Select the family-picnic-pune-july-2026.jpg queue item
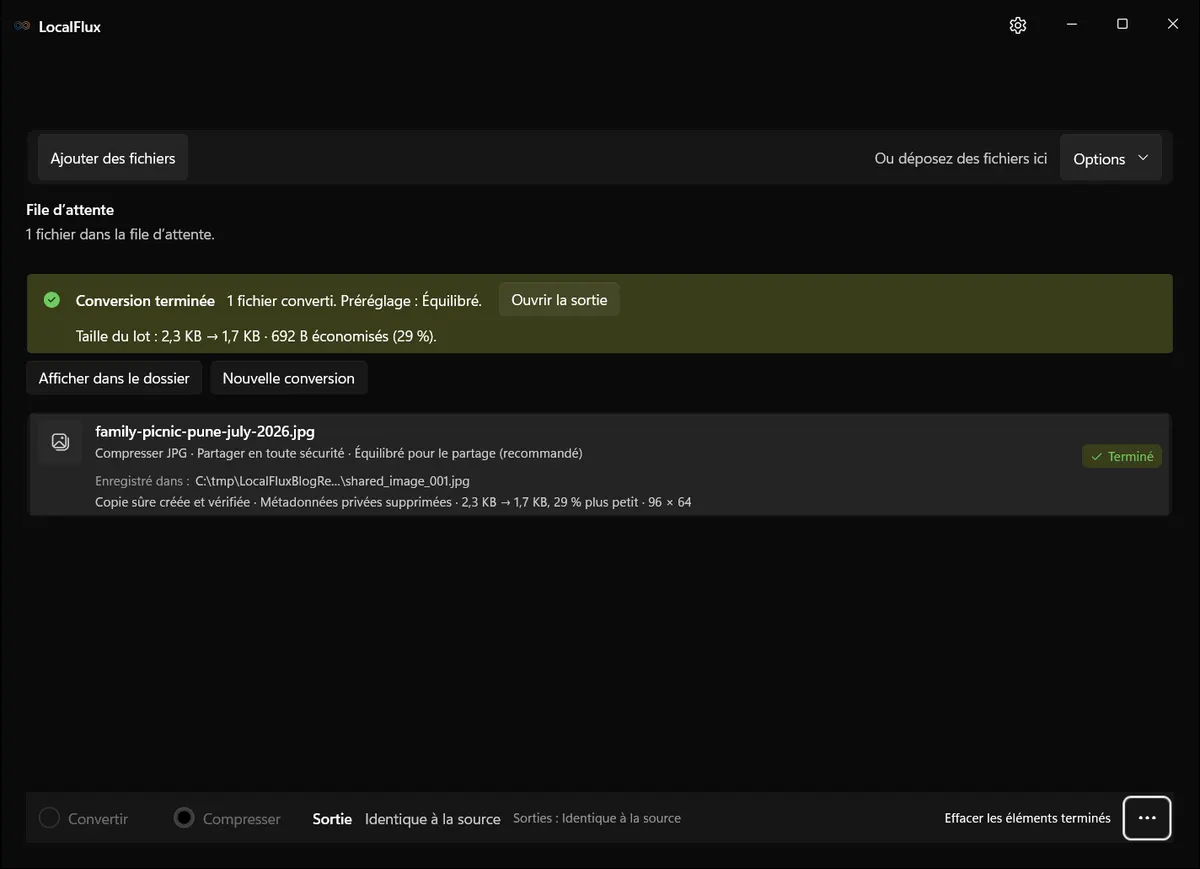The height and width of the screenshot is (869, 1200). [599, 465]
